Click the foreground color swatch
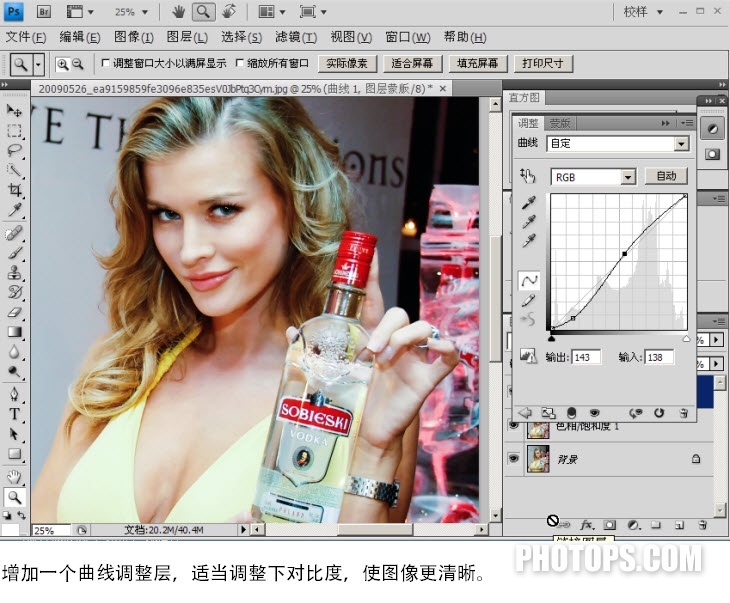The width and height of the screenshot is (730, 603). point(10,528)
